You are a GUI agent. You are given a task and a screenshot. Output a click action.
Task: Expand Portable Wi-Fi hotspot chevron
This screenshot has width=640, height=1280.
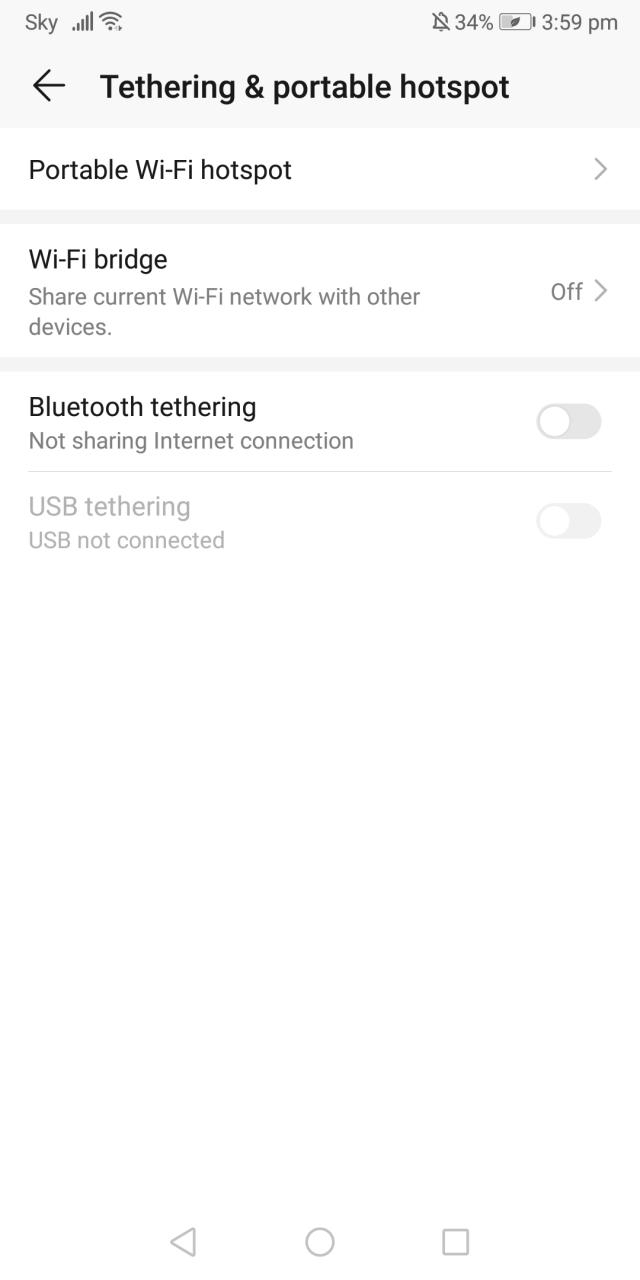tap(601, 169)
